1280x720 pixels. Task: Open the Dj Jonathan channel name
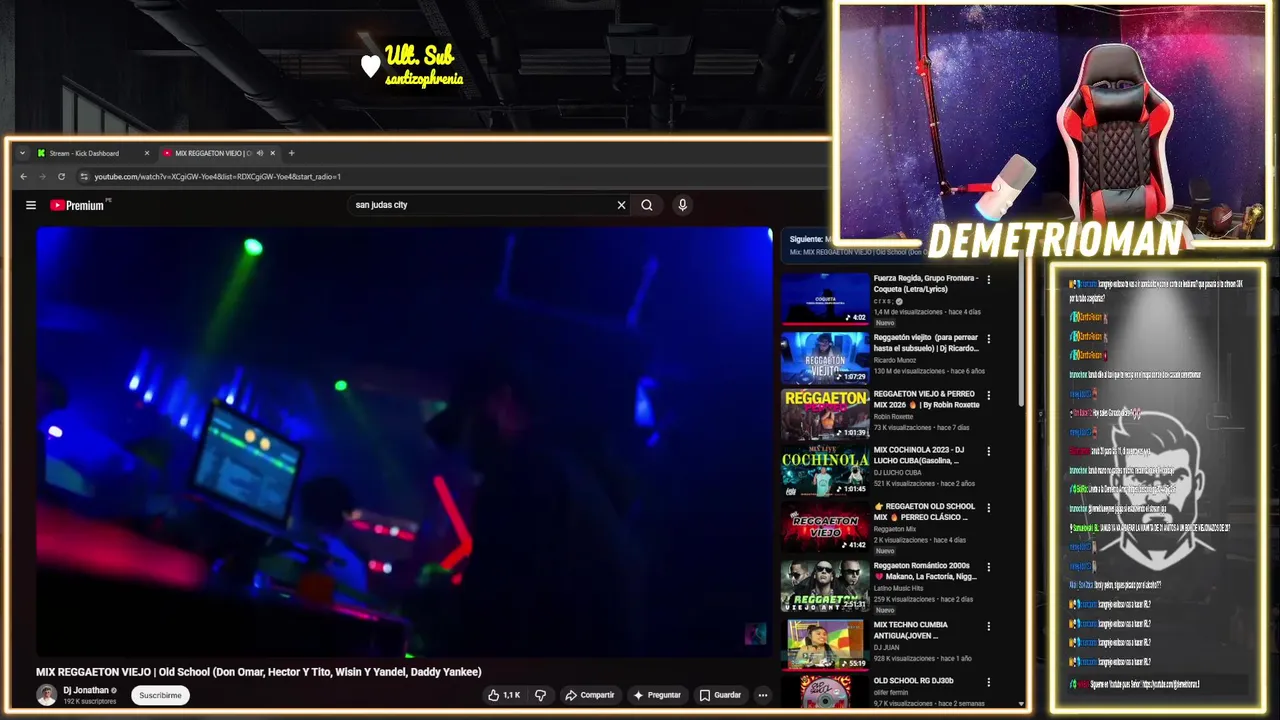[x=86, y=690]
